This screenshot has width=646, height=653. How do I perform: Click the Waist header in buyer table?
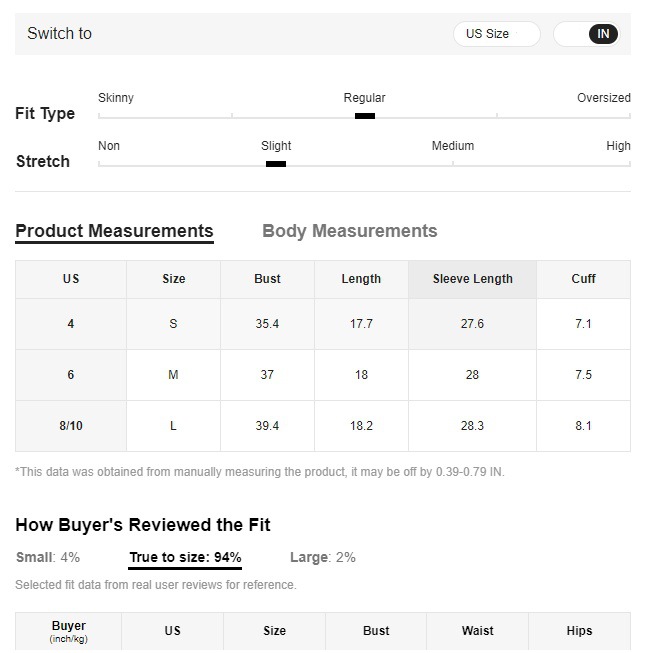click(x=477, y=631)
